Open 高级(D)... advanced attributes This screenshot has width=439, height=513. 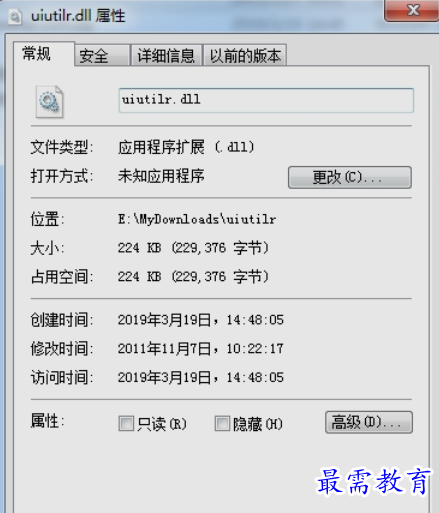pyautogui.click(x=369, y=422)
